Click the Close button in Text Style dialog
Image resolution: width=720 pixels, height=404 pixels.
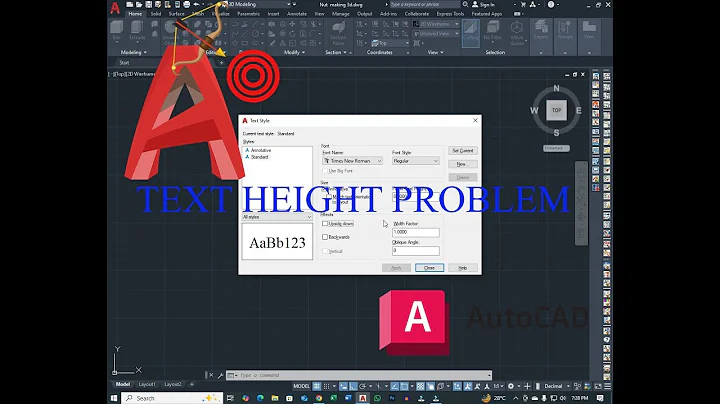click(x=429, y=268)
